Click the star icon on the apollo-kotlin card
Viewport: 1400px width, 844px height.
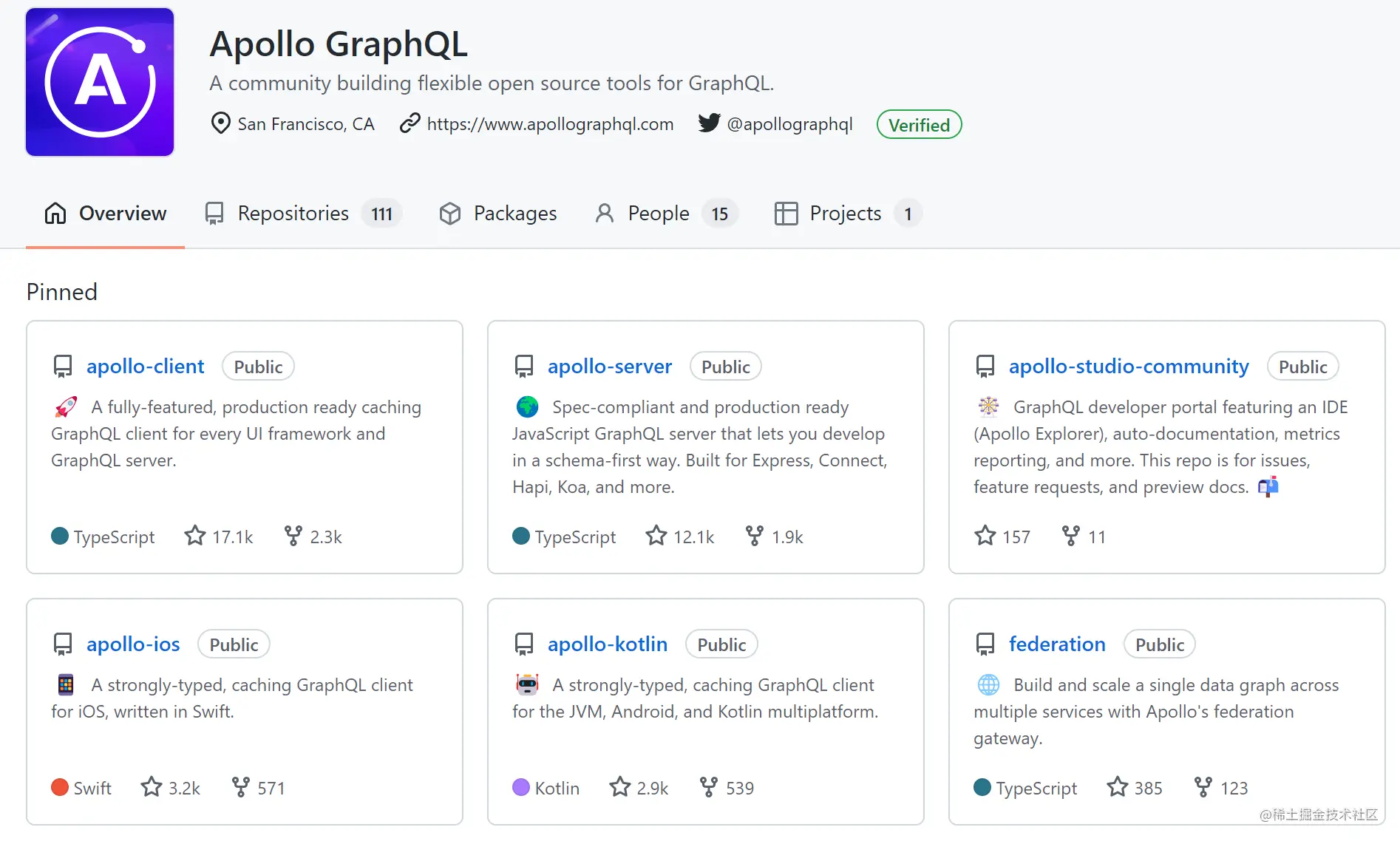(x=620, y=786)
